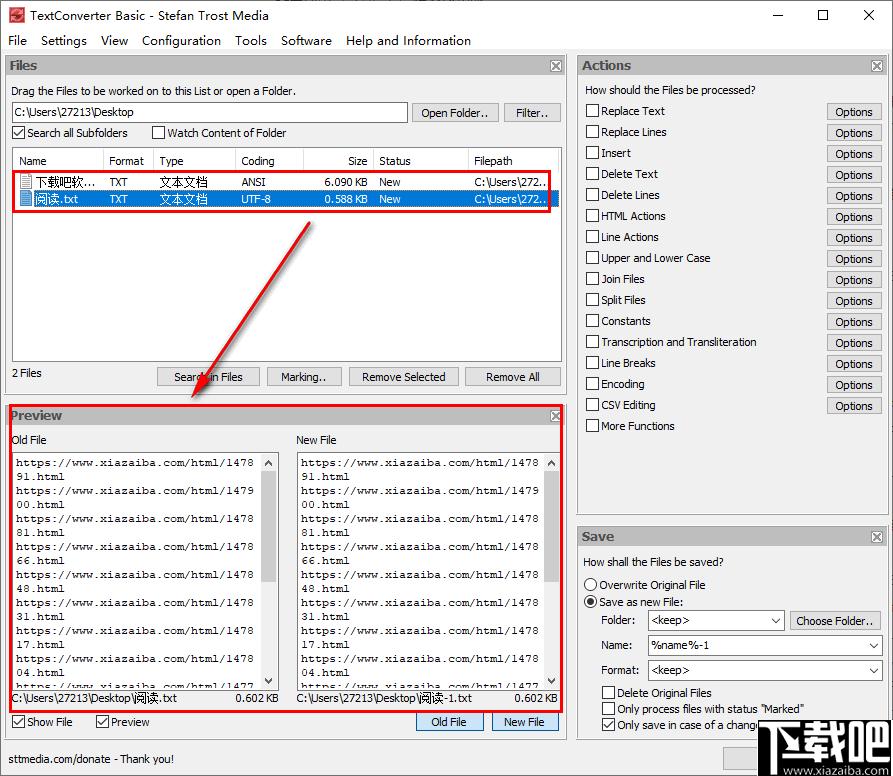Open the Configuration menu
The width and height of the screenshot is (893, 776).
[181, 40]
